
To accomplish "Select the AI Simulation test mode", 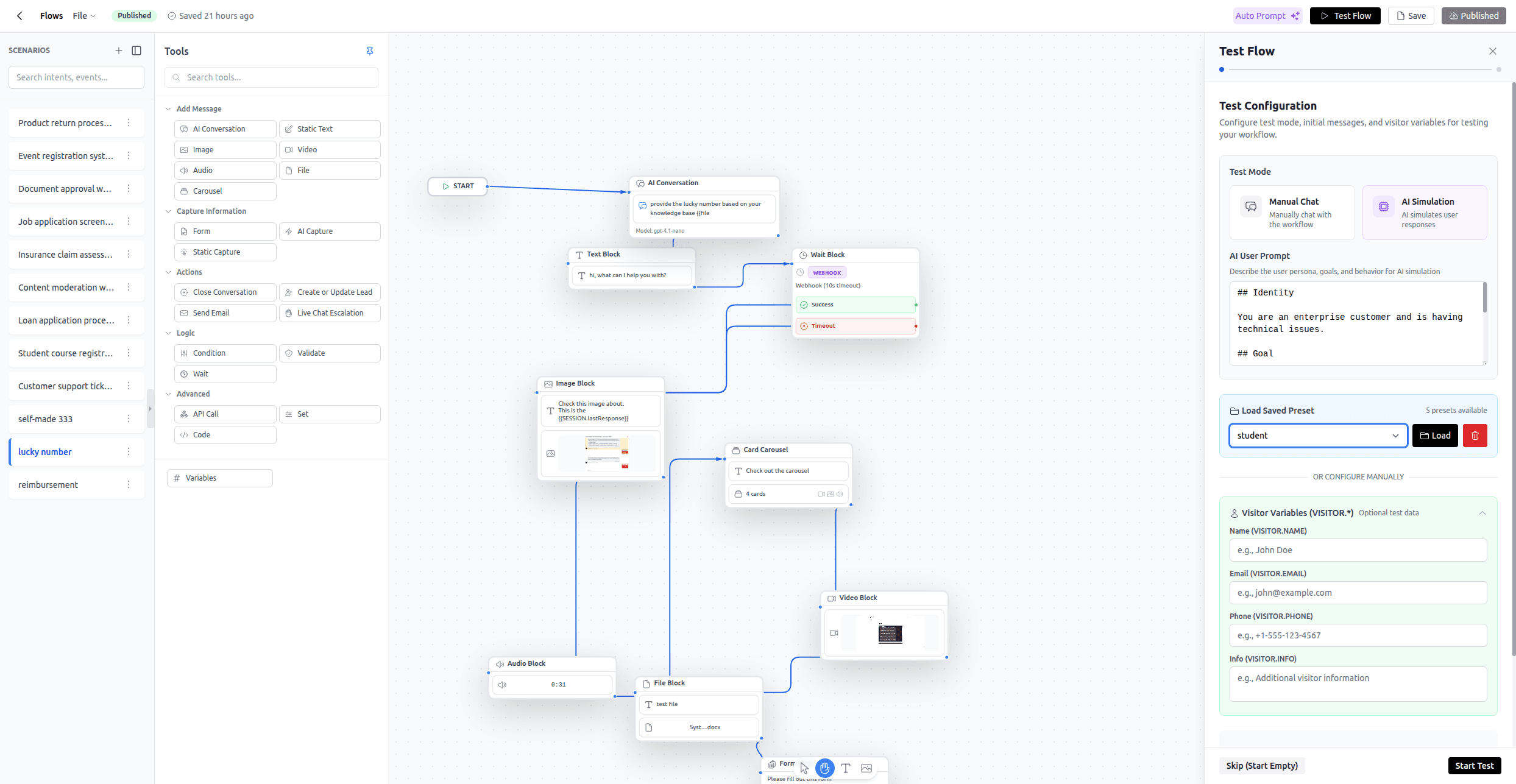I will [x=1424, y=213].
